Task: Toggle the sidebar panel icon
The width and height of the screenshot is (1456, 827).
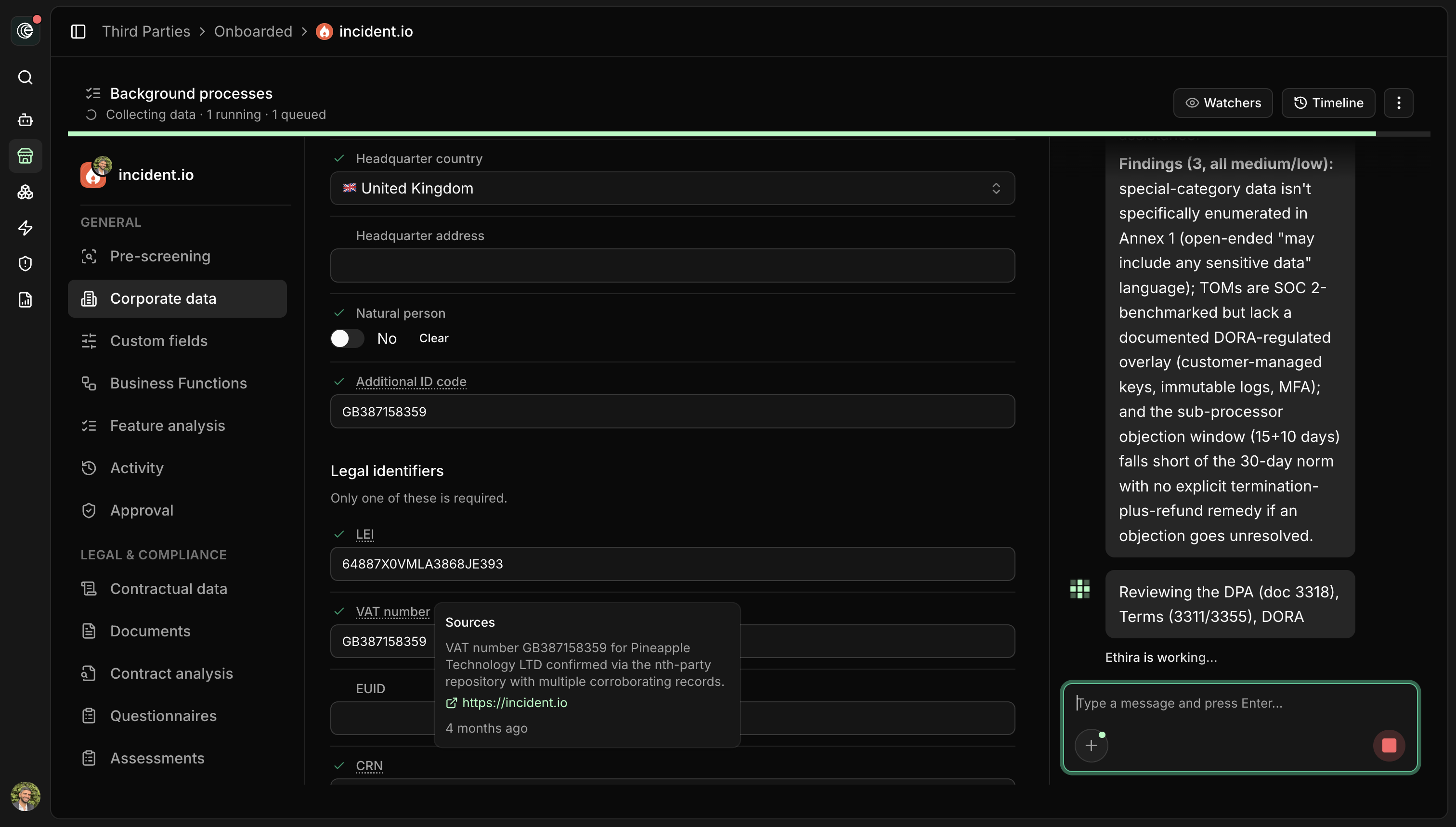Action: tap(78, 31)
